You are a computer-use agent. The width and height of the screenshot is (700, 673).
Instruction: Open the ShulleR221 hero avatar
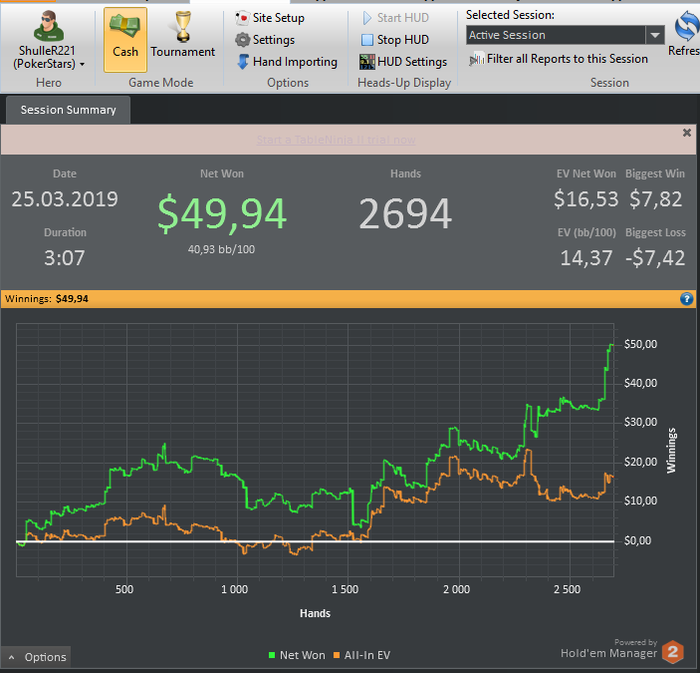click(49, 26)
